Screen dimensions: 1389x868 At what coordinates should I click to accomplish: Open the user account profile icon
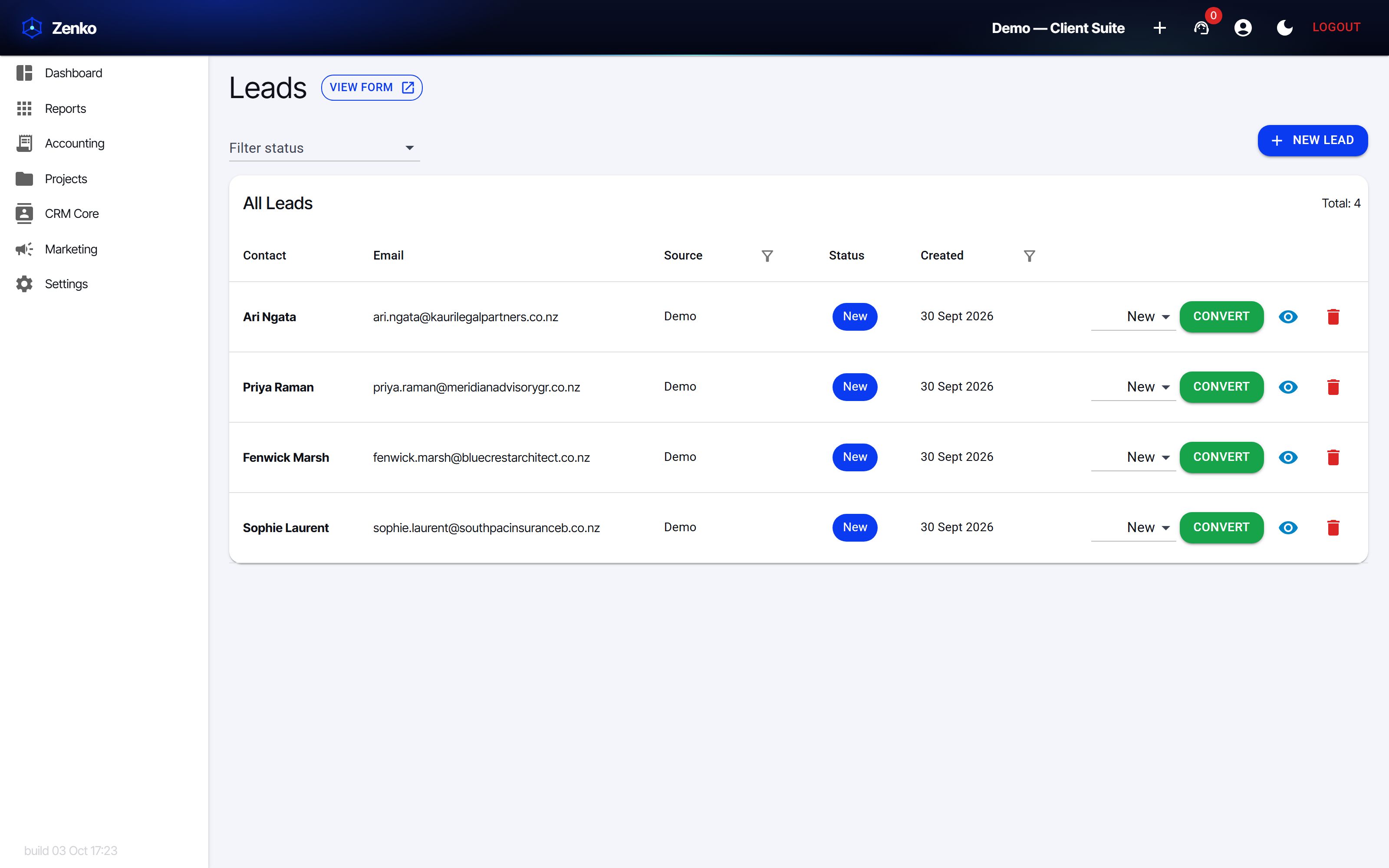(x=1243, y=27)
